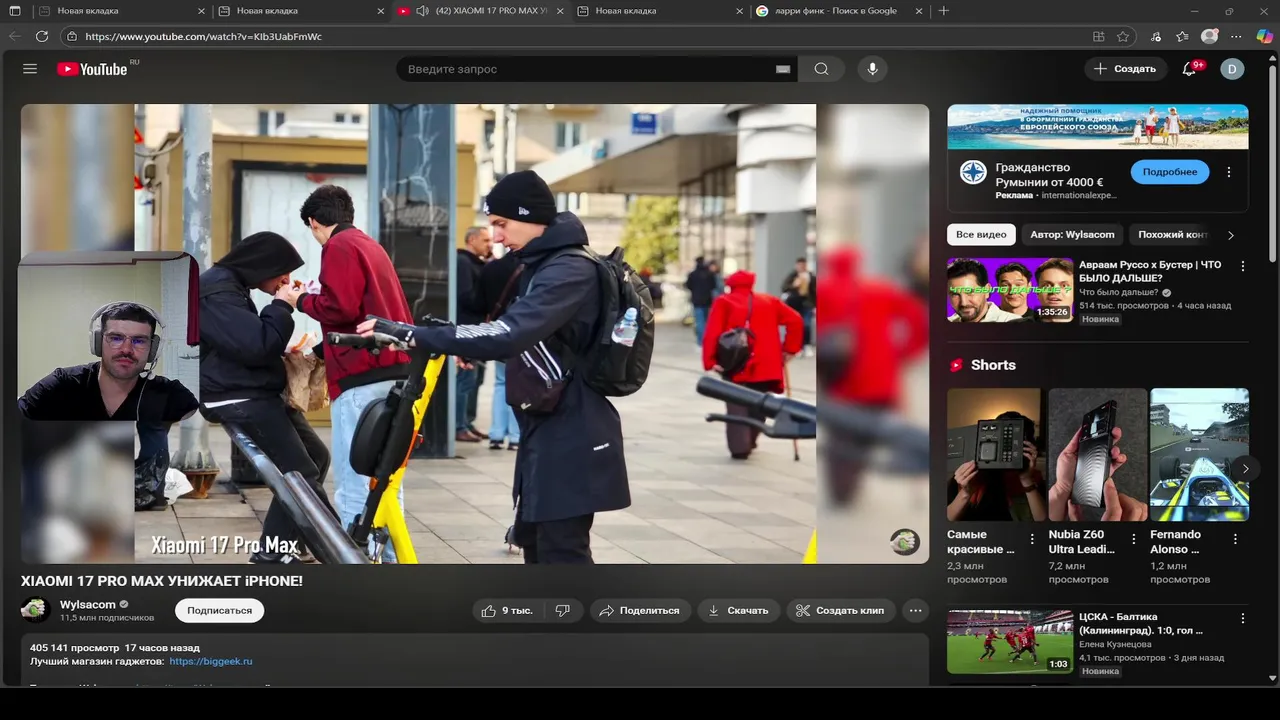The height and width of the screenshot is (720, 1280).
Task: Click the channel watermark on the video player
Action: (905, 542)
